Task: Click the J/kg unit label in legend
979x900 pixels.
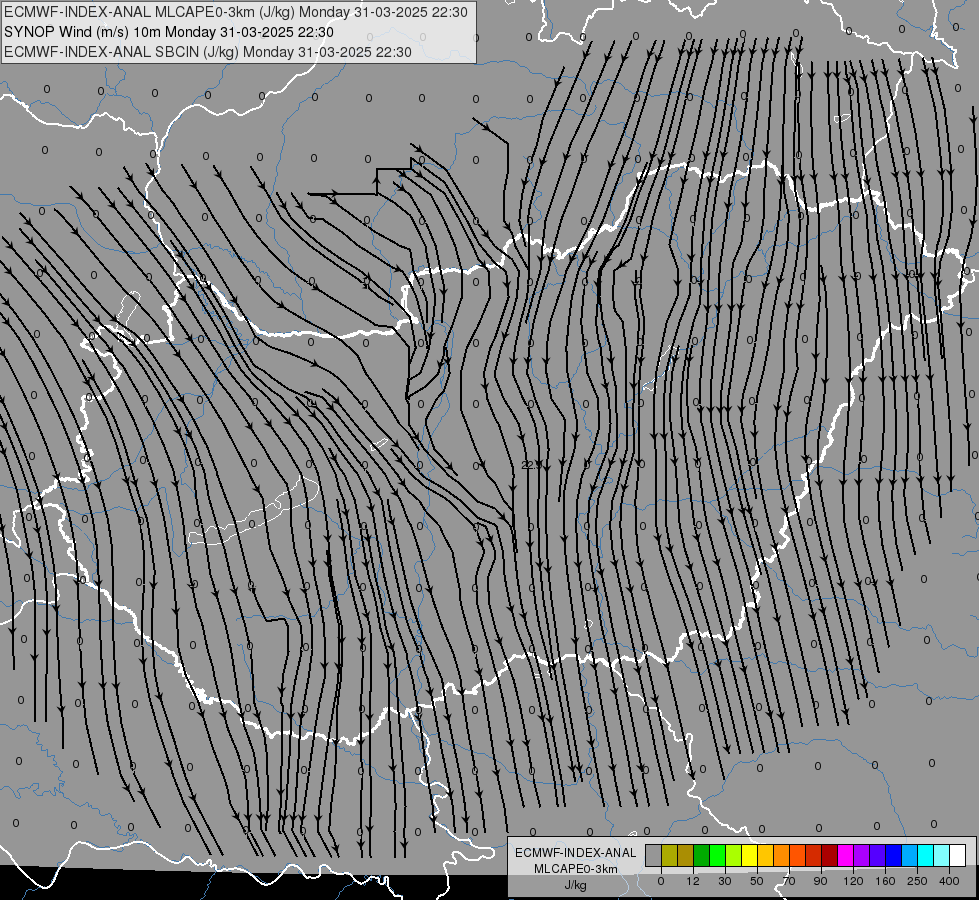Action: click(x=576, y=885)
